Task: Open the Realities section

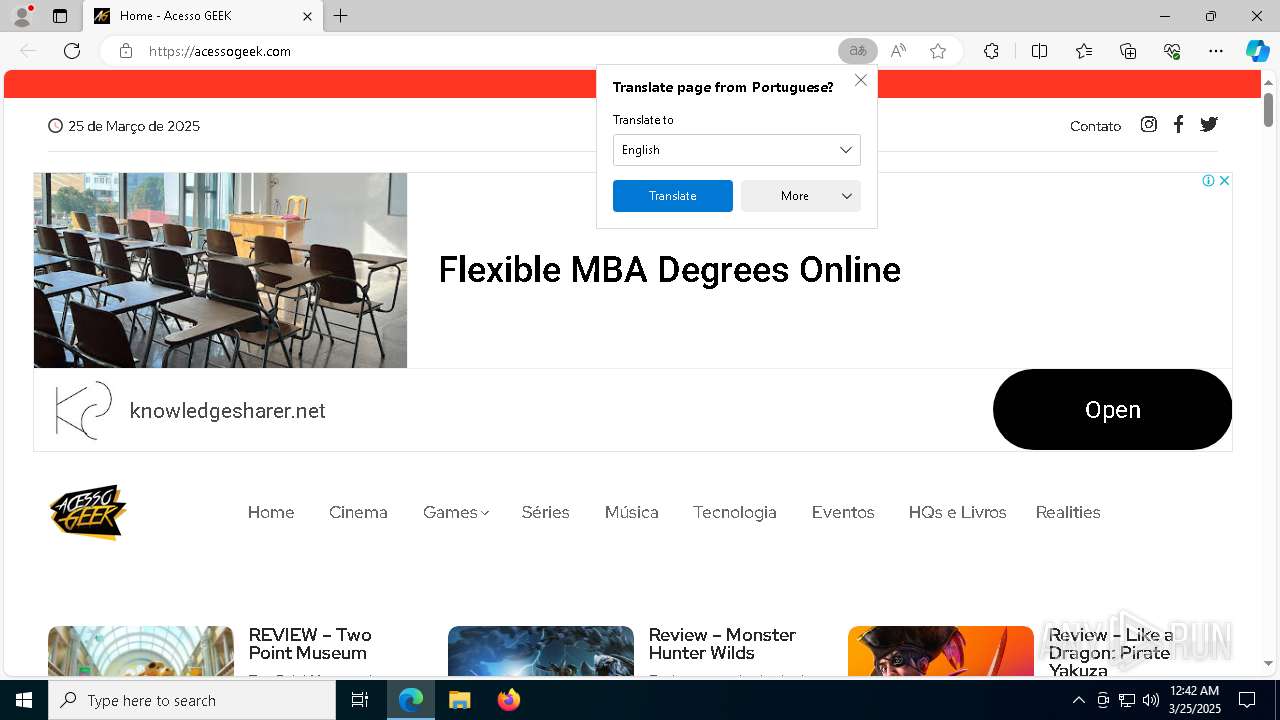Action: pos(1068,512)
